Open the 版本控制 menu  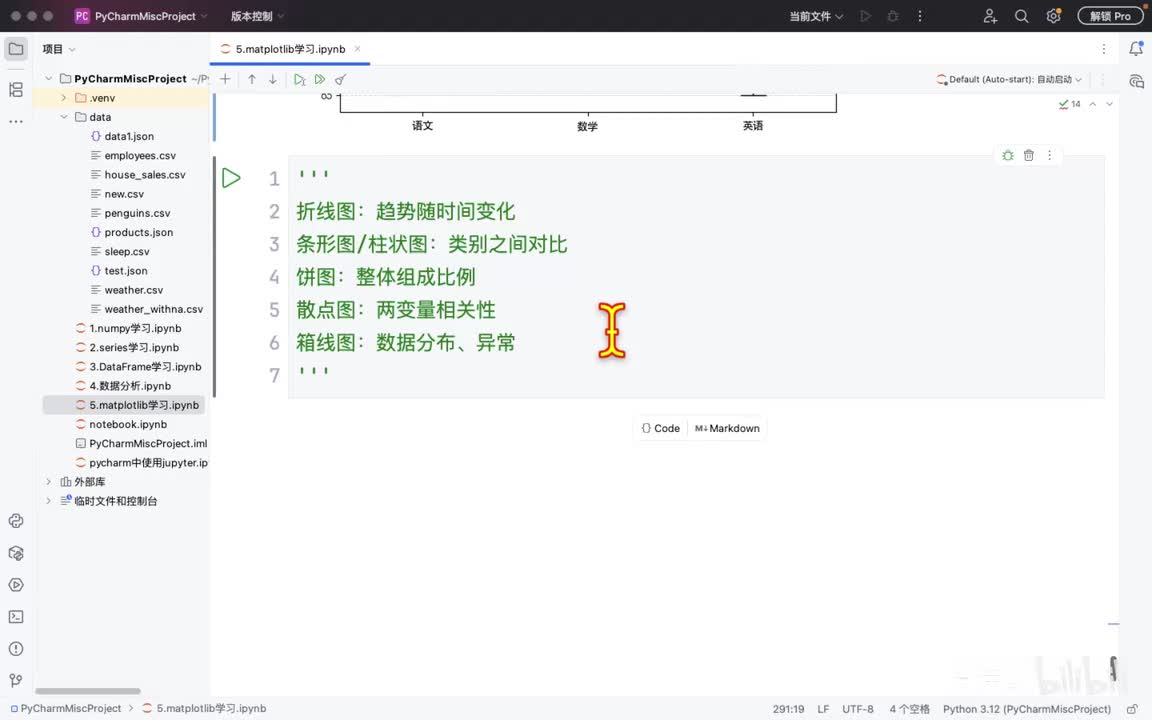point(257,16)
